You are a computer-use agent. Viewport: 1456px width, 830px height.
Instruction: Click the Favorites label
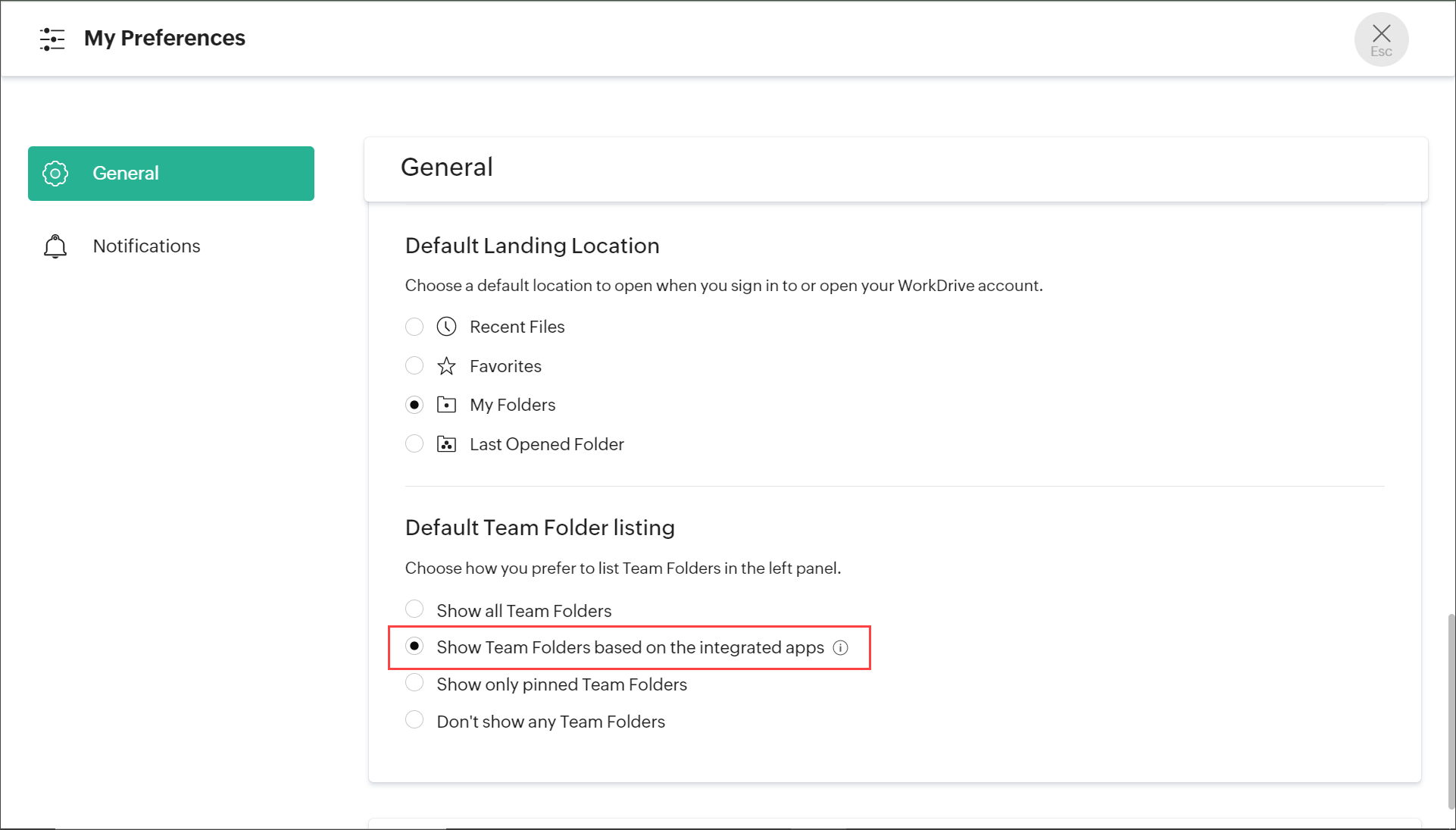(x=505, y=366)
